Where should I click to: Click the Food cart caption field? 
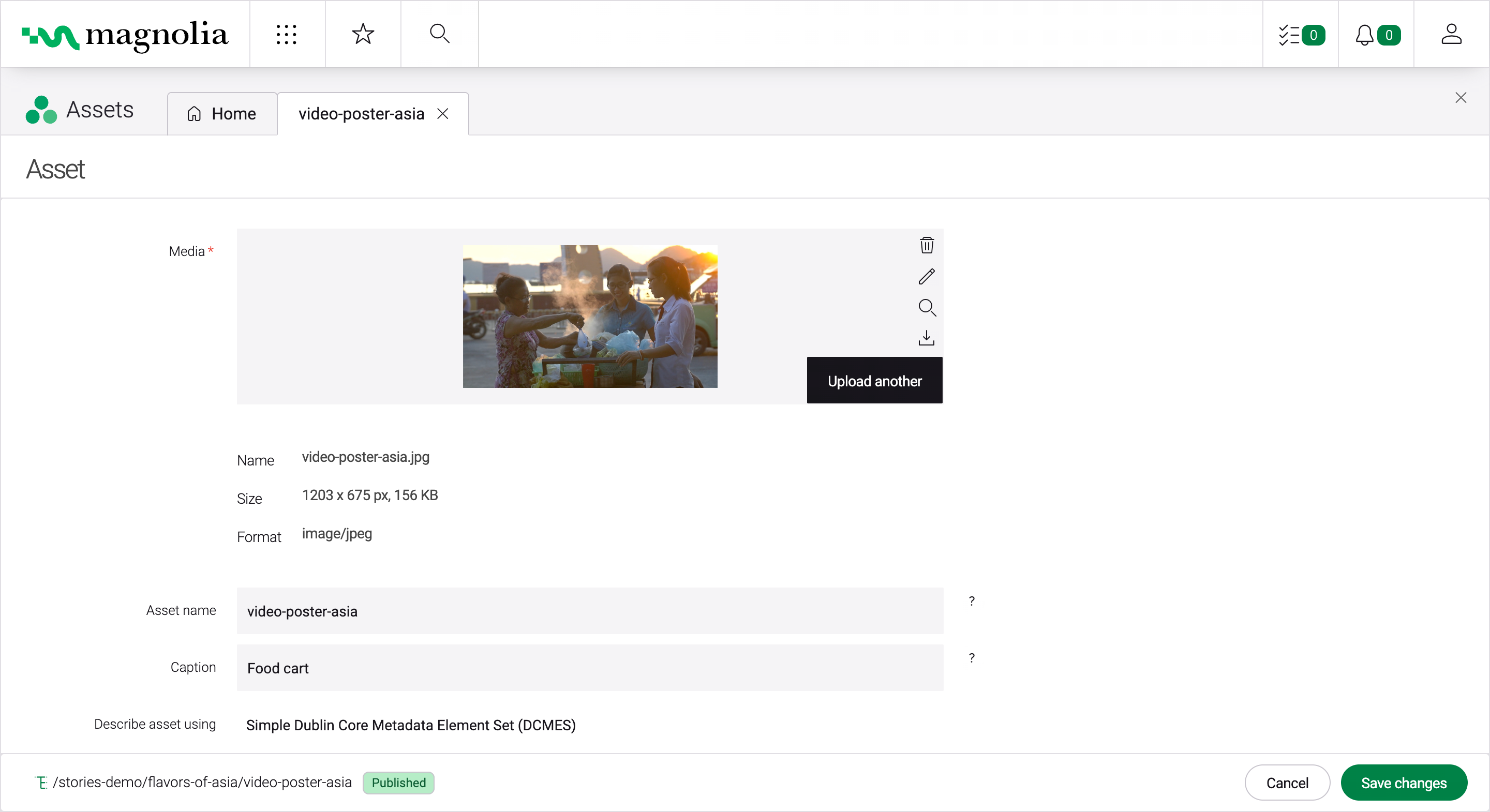590,668
